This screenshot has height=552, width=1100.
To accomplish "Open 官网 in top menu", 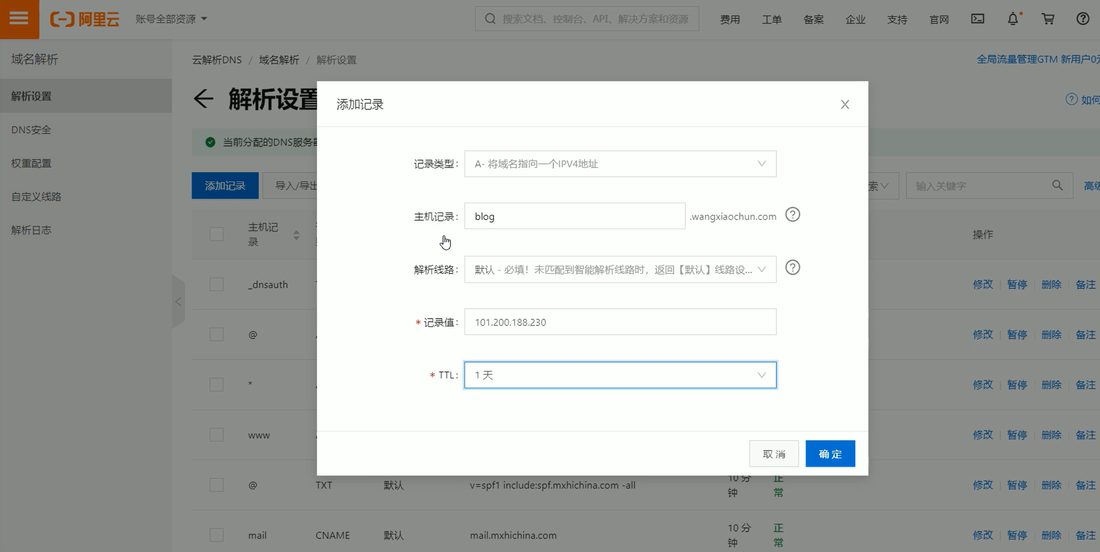I will click(x=939, y=20).
